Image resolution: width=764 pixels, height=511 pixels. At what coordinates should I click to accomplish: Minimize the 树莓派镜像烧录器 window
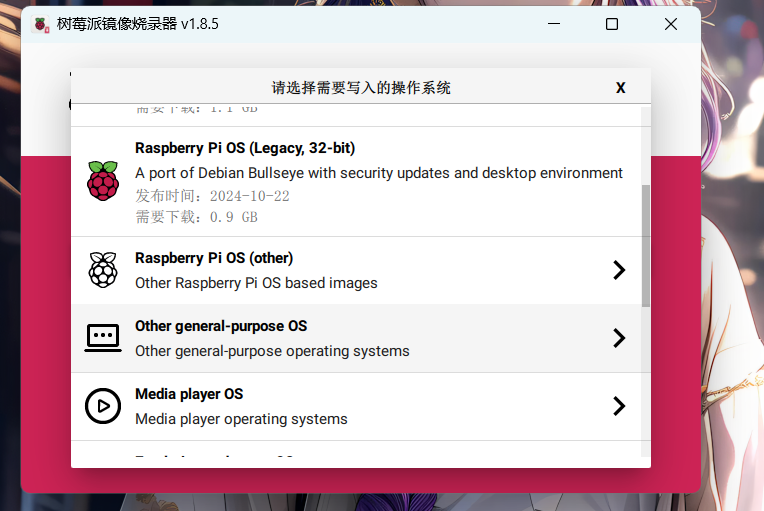click(x=554, y=24)
